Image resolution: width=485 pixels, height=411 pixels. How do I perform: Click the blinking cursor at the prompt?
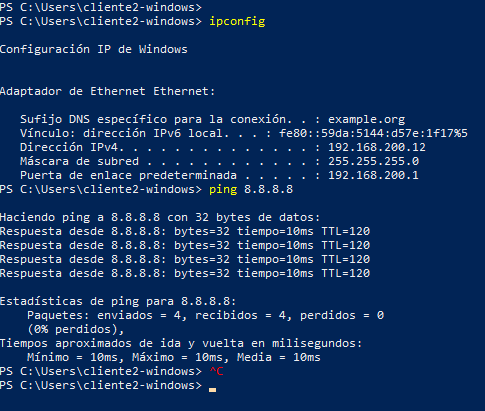212,389
